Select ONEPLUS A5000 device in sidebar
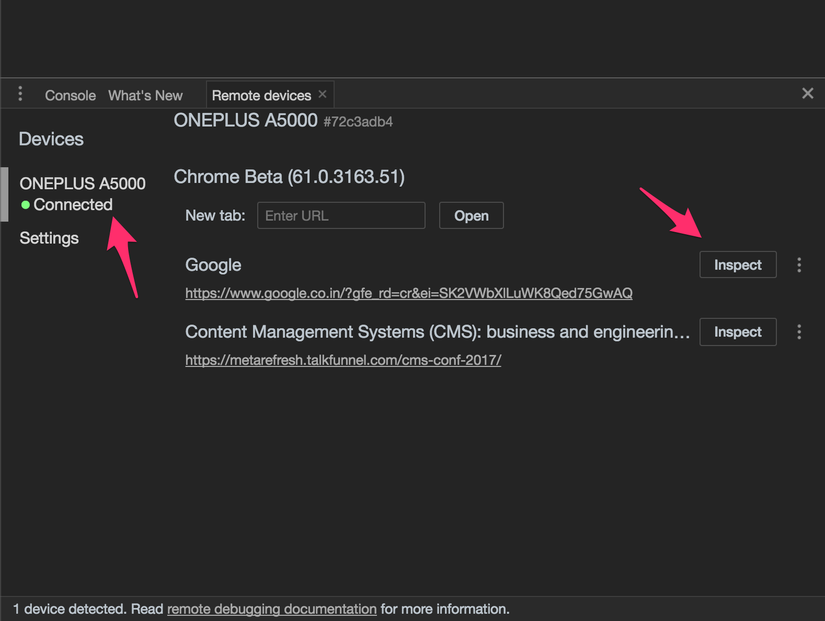The width and height of the screenshot is (825, 621). coord(83,194)
